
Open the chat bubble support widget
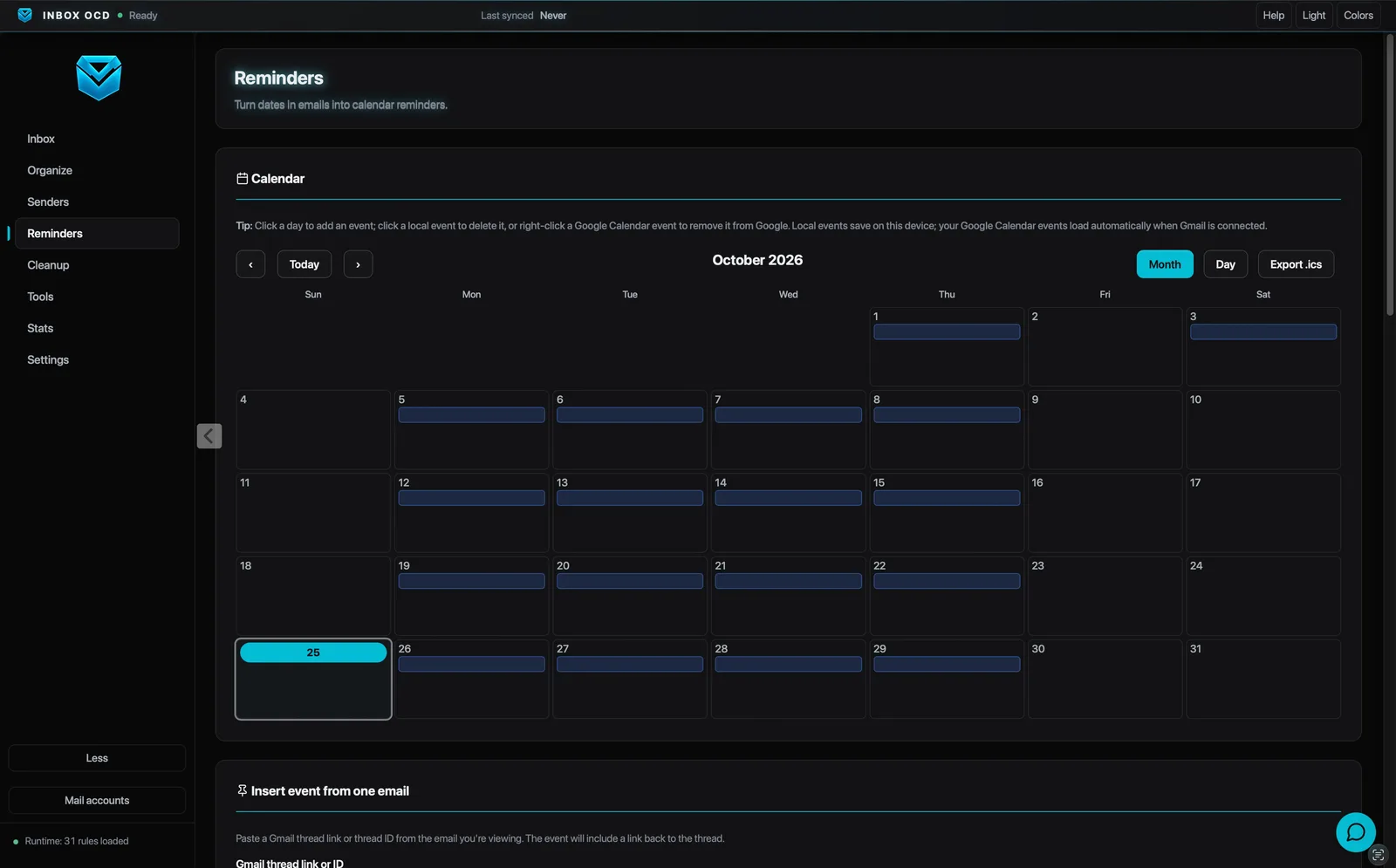pos(1356,832)
